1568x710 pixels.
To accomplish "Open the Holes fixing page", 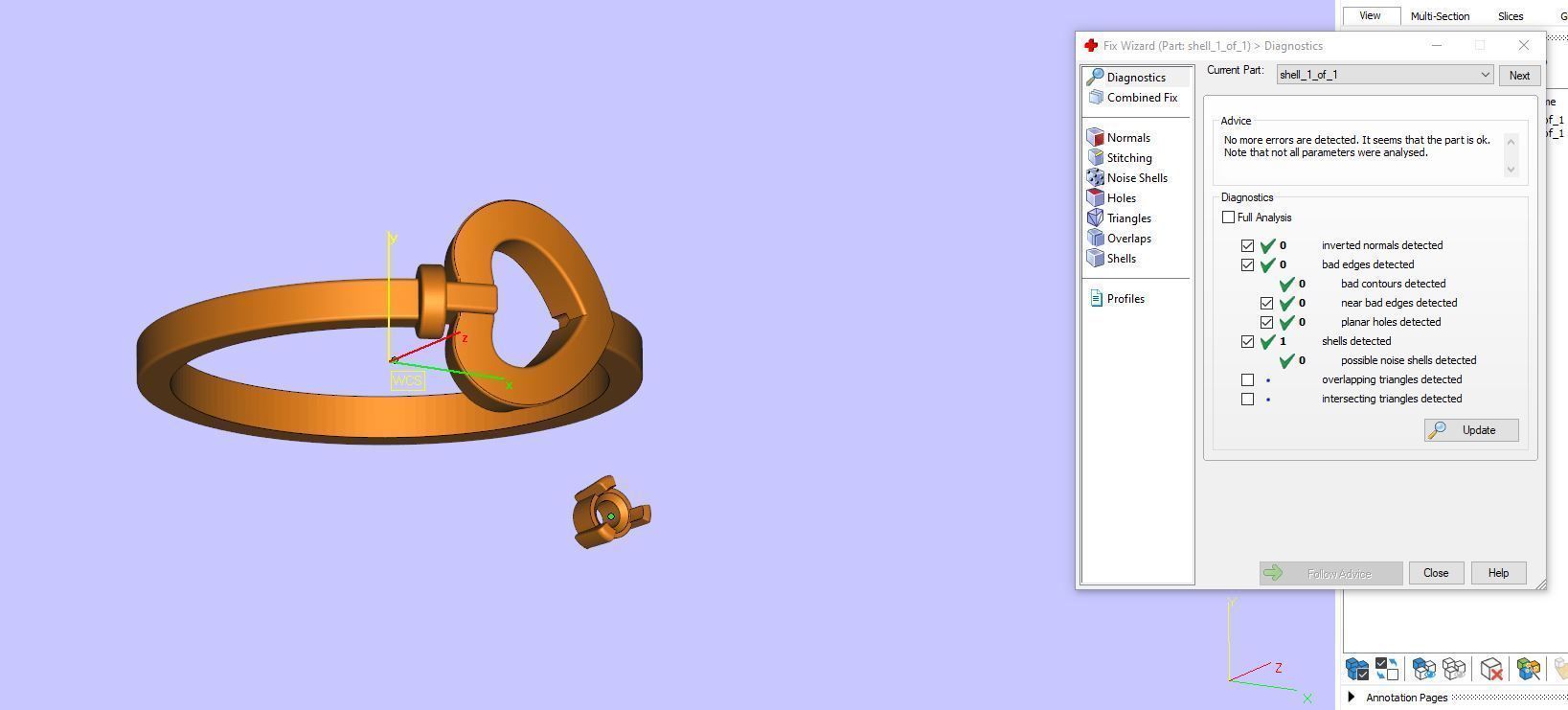I will pyautogui.click(x=1112, y=198).
